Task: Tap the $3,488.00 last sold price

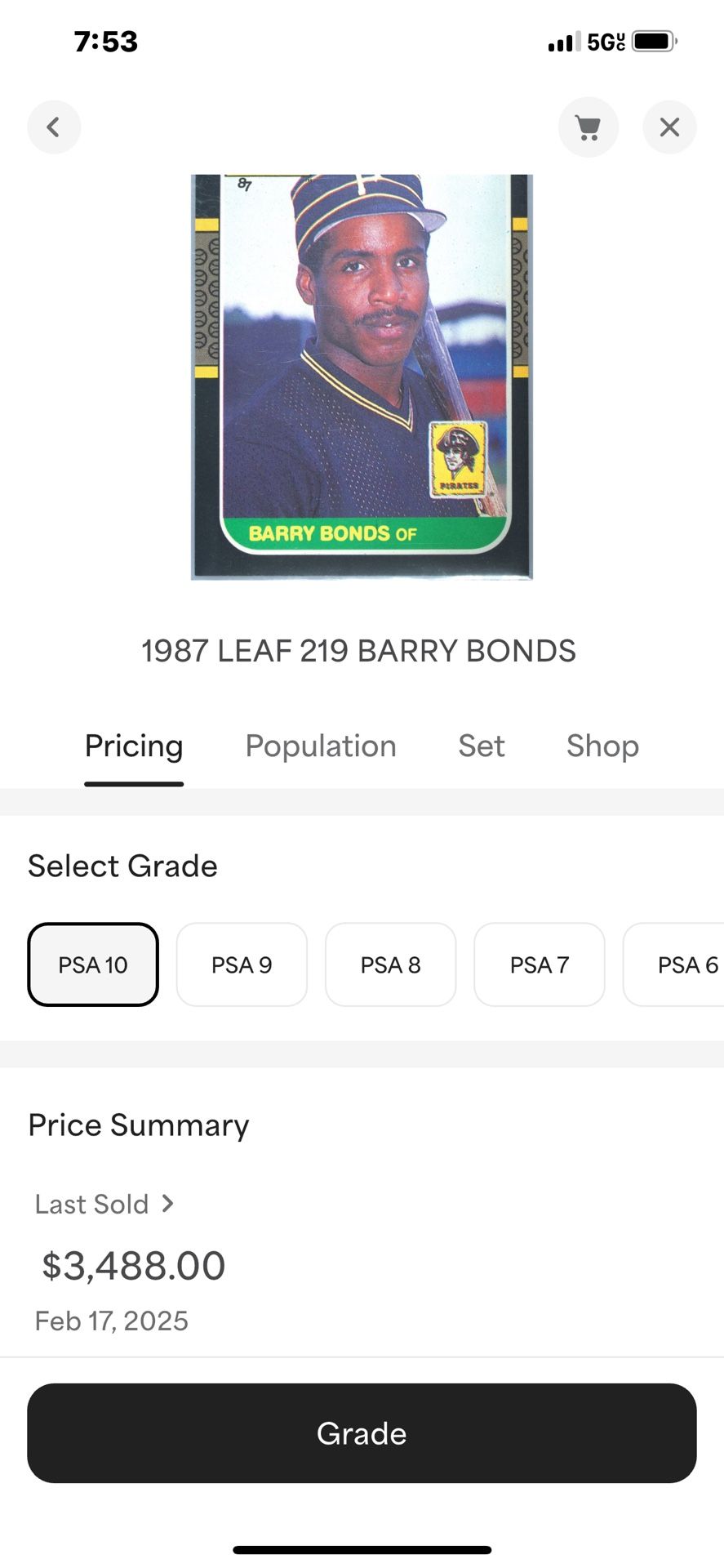Action: point(134,1266)
